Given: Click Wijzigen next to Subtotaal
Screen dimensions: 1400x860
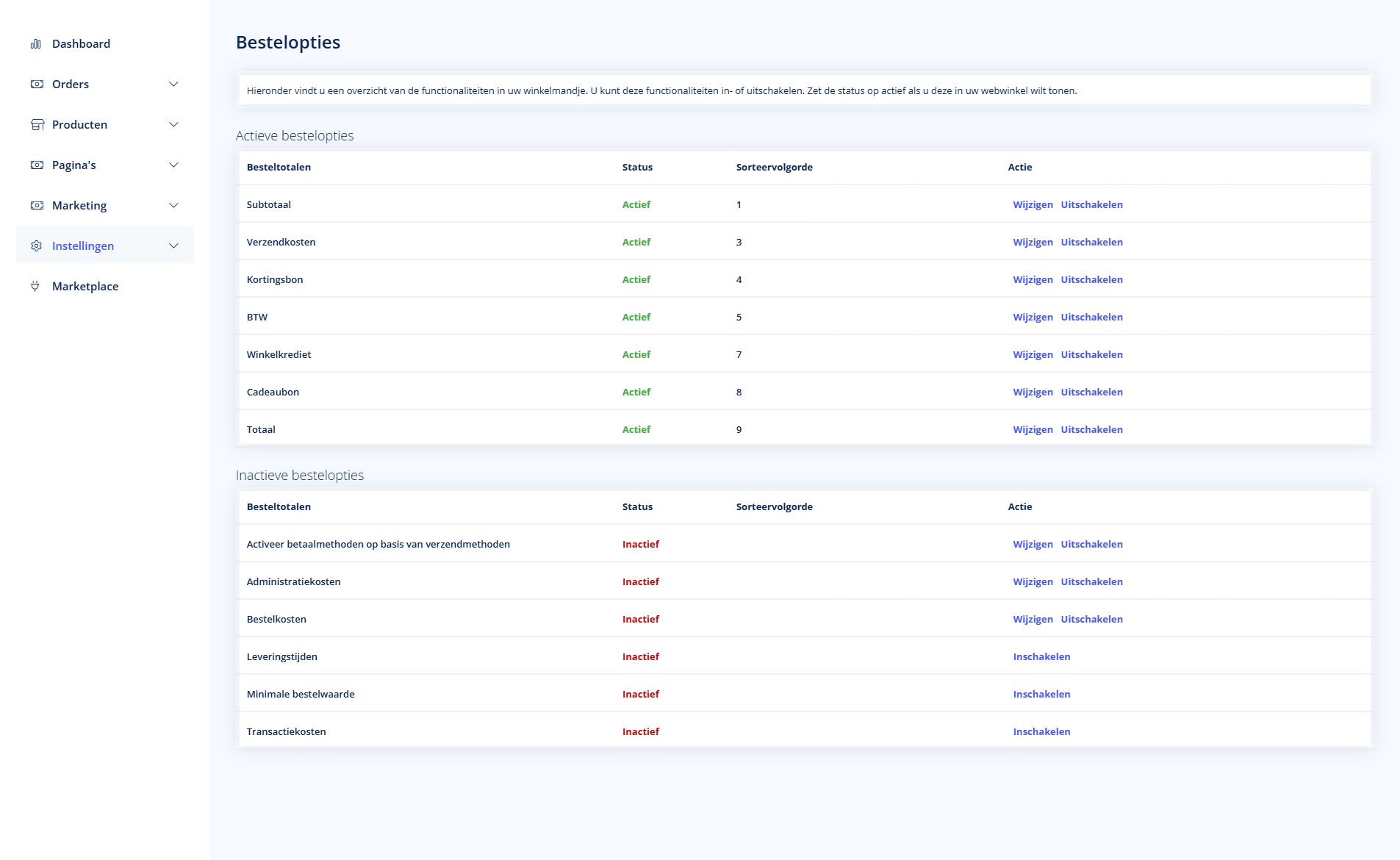Looking at the screenshot, I should point(1033,204).
